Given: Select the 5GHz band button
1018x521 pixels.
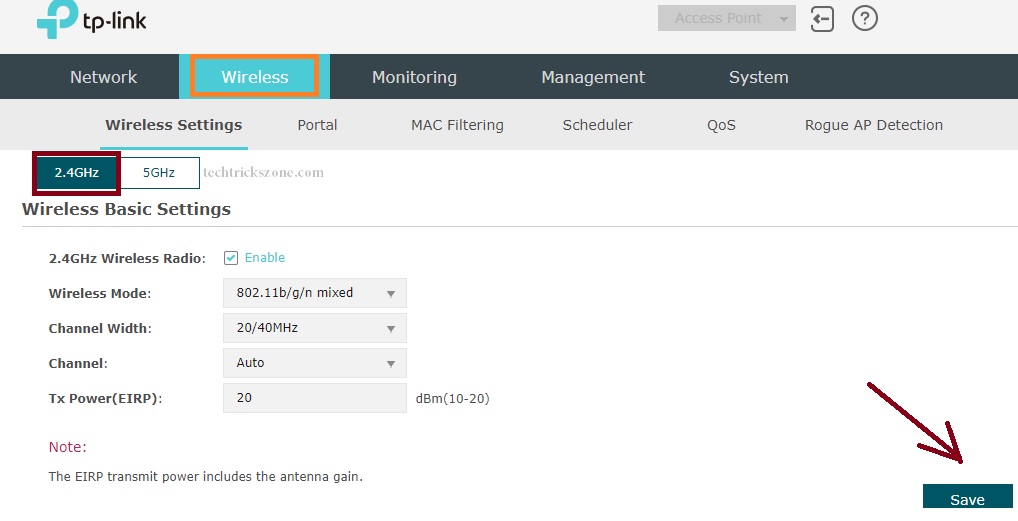Looking at the screenshot, I should click(x=159, y=173).
